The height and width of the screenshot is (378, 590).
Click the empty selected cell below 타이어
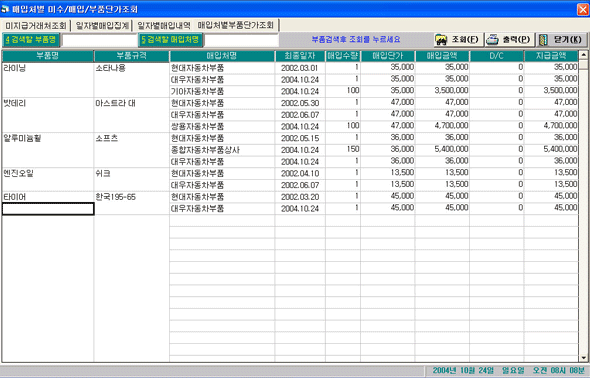click(x=48, y=209)
